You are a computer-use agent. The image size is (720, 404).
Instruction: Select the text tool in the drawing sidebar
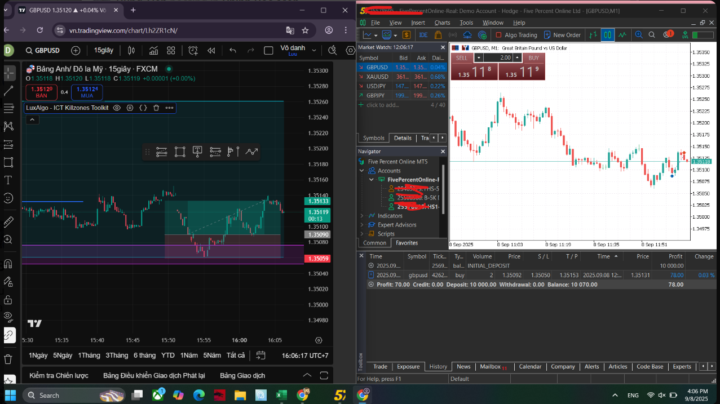[8, 180]
